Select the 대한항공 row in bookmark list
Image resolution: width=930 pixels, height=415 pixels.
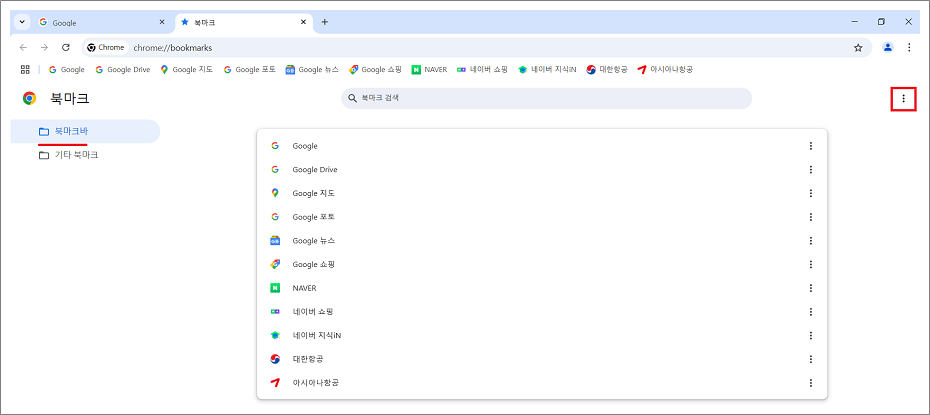click(542, 359)
